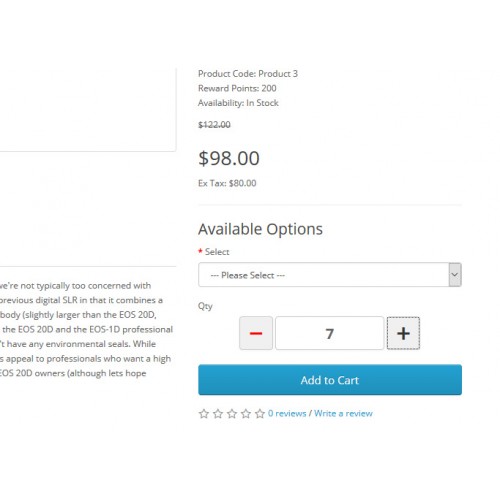The height and width of the screenshot is (500, 500).
Task: Decrease quantity with the red minus button
Action: pos(256,333)
